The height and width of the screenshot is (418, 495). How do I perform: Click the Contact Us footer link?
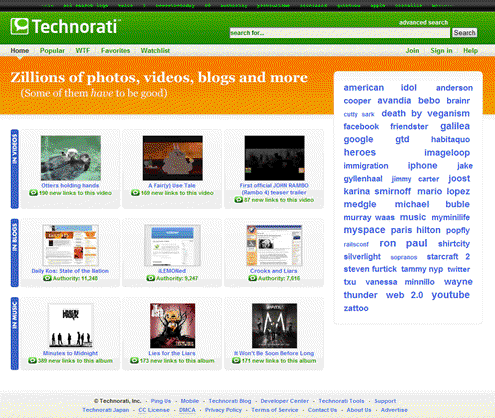[322, 410]
